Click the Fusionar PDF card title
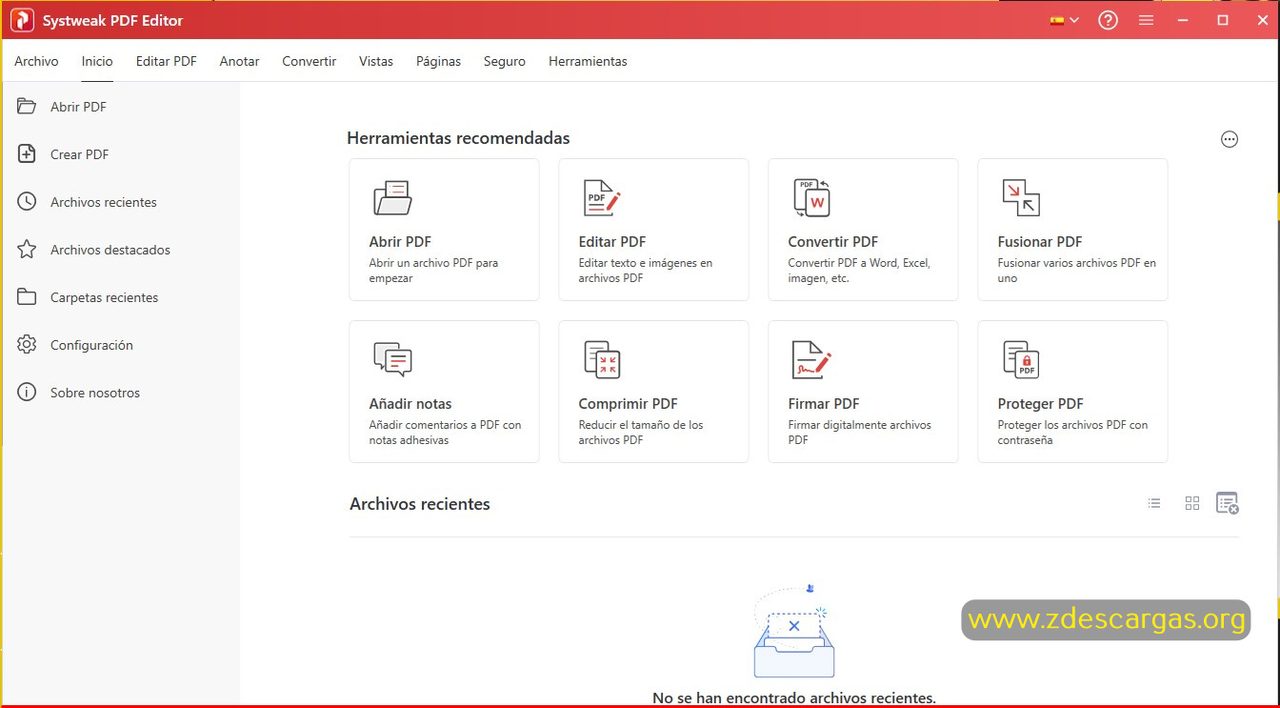Image resolution: width=1280 pixels, height=708 pixels. click(1040, 242)
